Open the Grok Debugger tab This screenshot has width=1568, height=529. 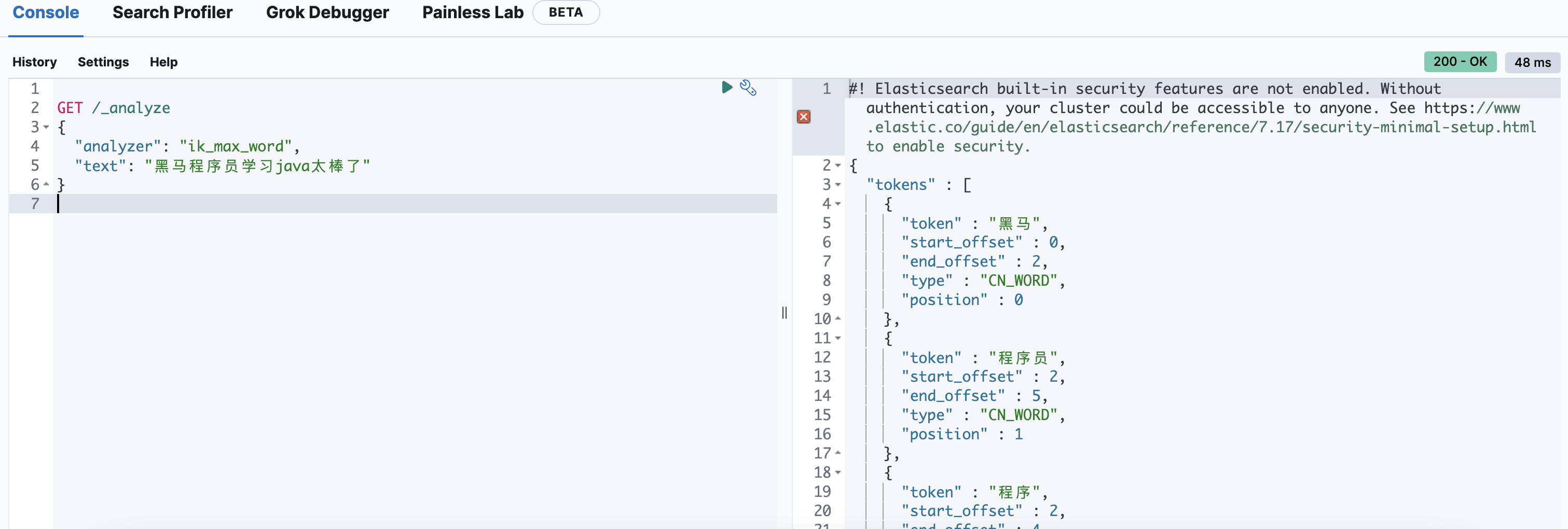click(327, 12)
